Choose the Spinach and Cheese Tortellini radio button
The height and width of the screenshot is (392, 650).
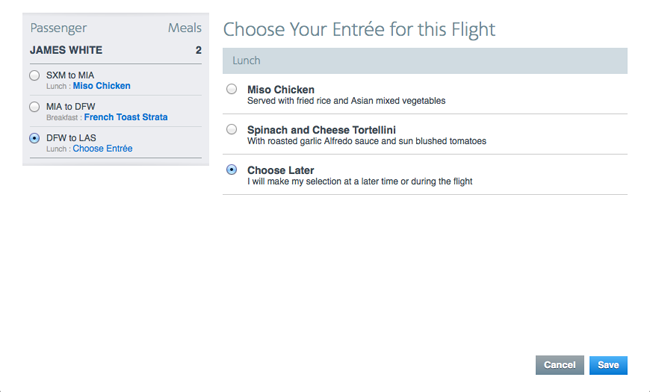pos(231,129)
